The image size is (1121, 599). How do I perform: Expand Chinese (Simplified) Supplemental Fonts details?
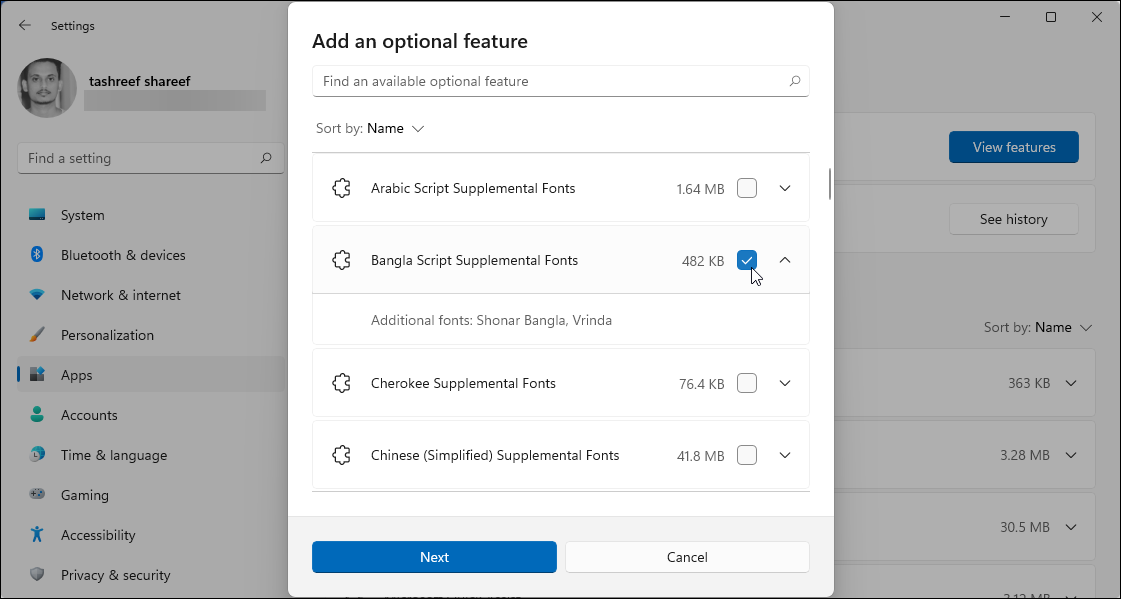[785, 455]
